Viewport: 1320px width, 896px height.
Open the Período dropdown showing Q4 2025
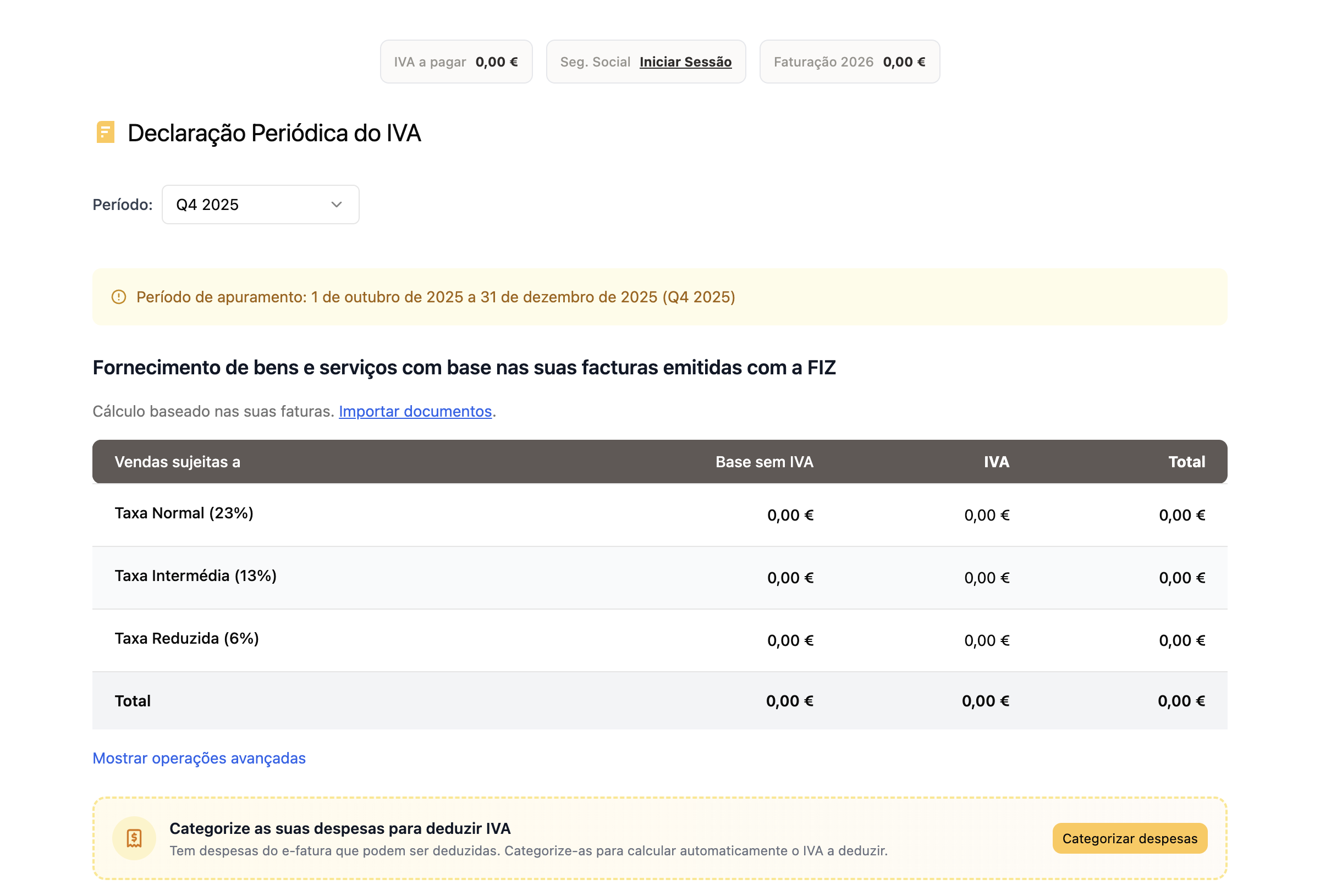pos(260,204)
